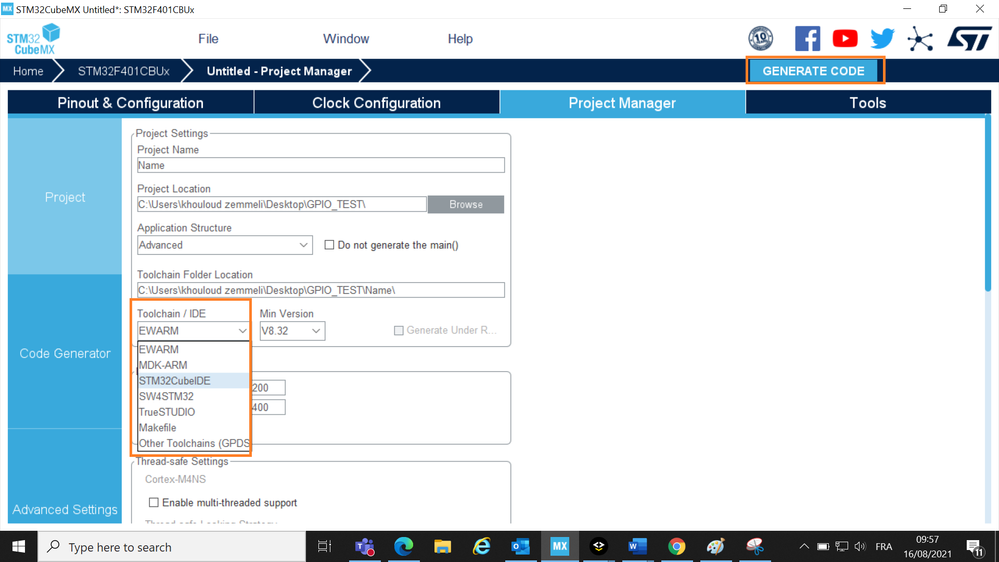Open the Project side section

pos(65,197)
